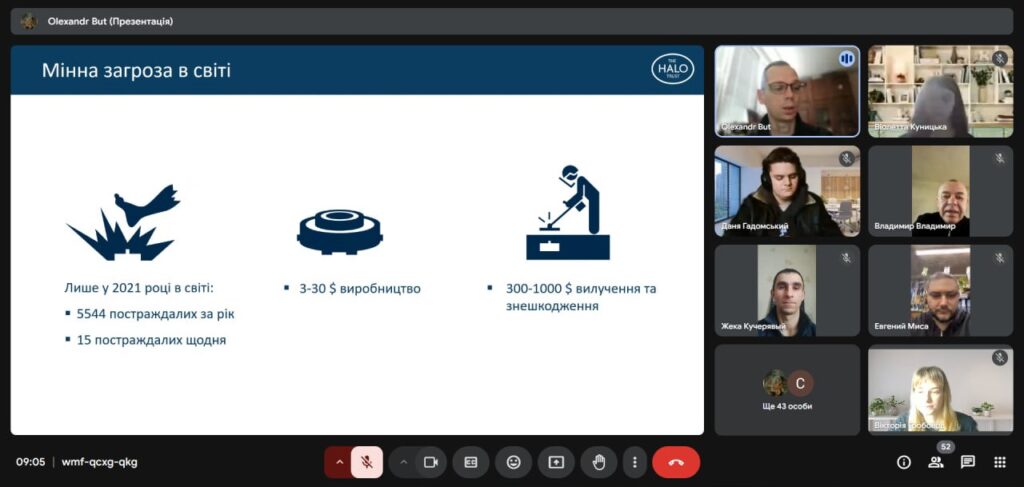Select Владимир Владимир's video tile
1024x487 pixels.
click(940, 191)
